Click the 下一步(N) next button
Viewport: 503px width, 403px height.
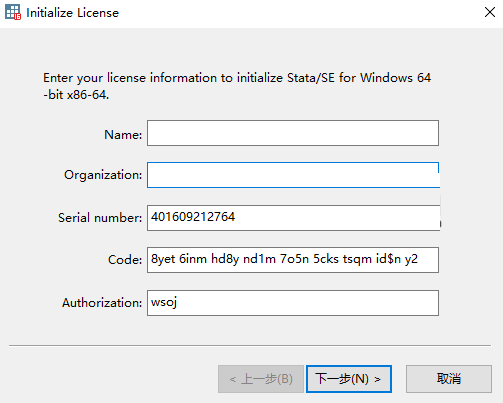(349, 379)
